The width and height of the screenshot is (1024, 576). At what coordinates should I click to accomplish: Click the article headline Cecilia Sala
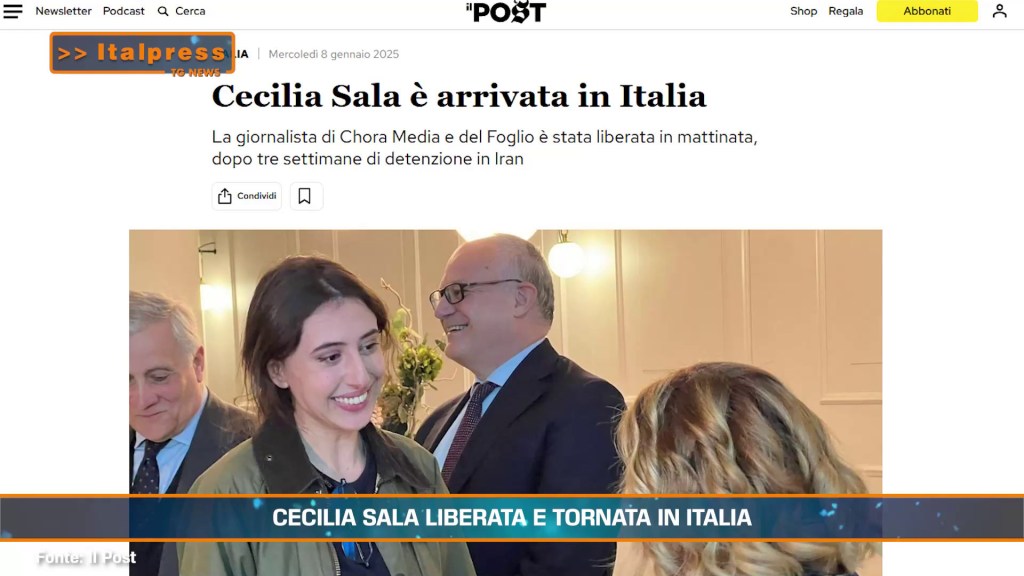pos(458,96)
